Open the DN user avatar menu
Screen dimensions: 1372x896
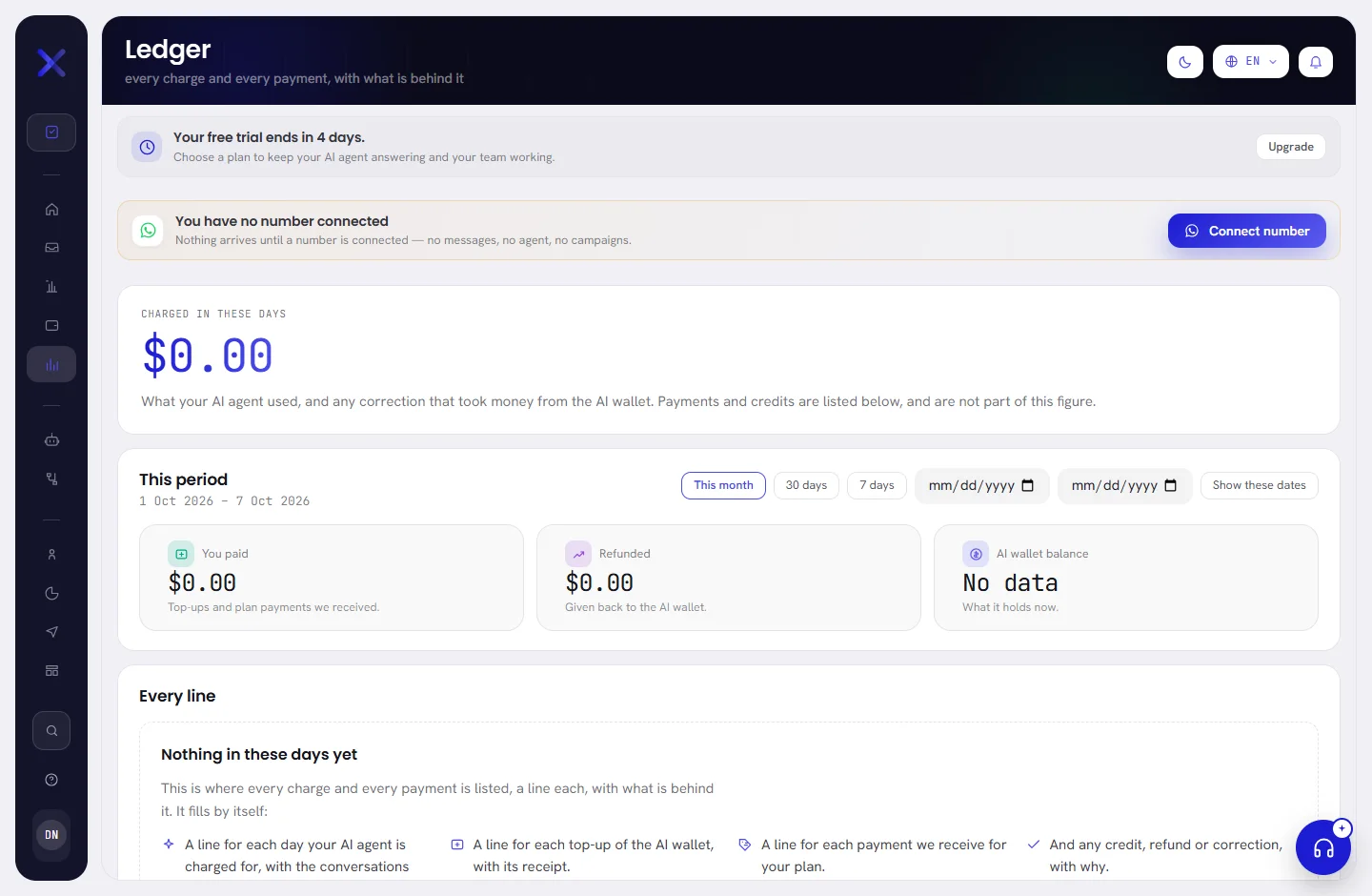51,835
